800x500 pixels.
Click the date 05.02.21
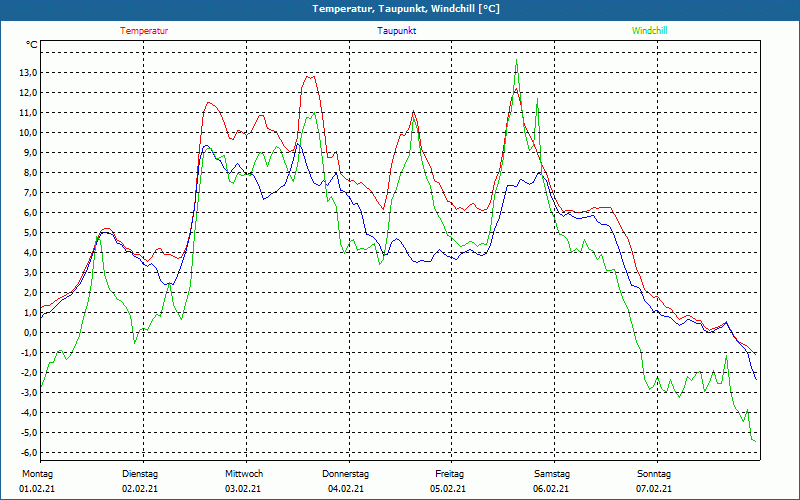[x=448, y=489]
